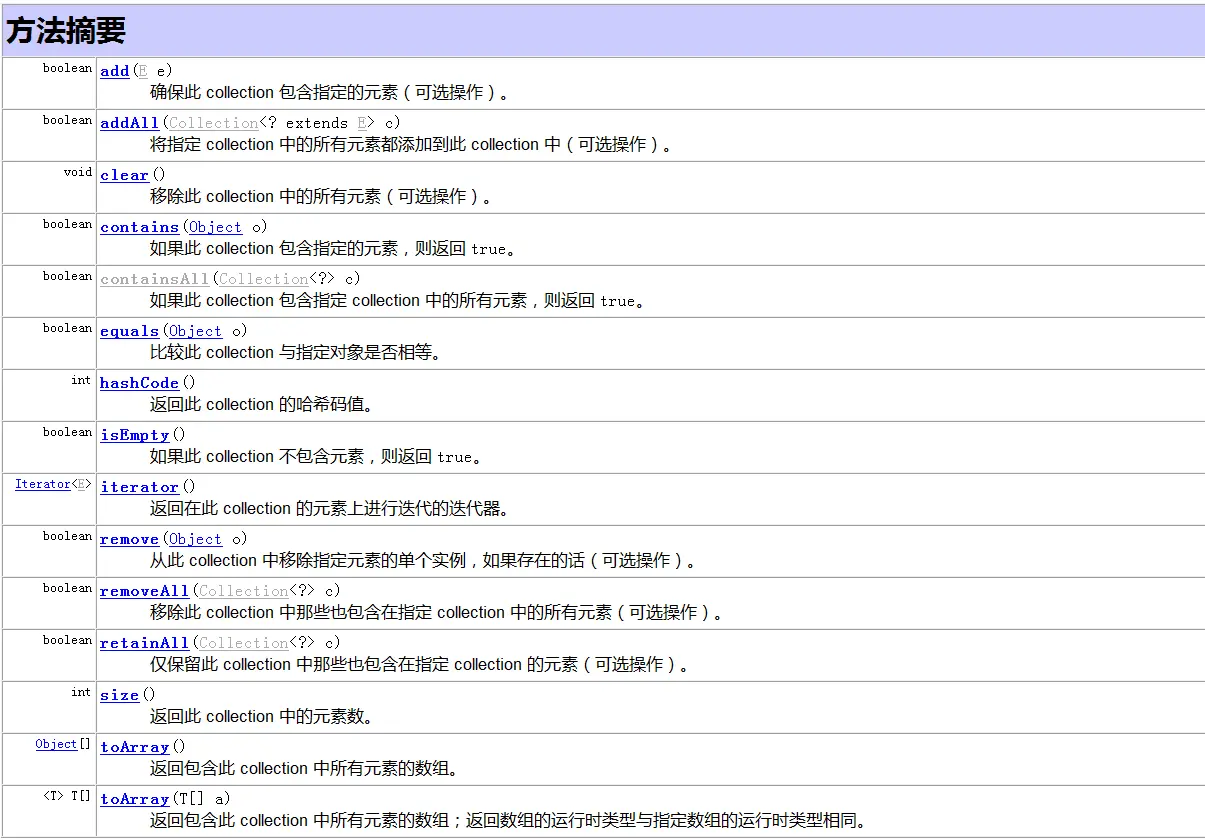
Task: Open the retainAll method link
Action: [145, 643]
